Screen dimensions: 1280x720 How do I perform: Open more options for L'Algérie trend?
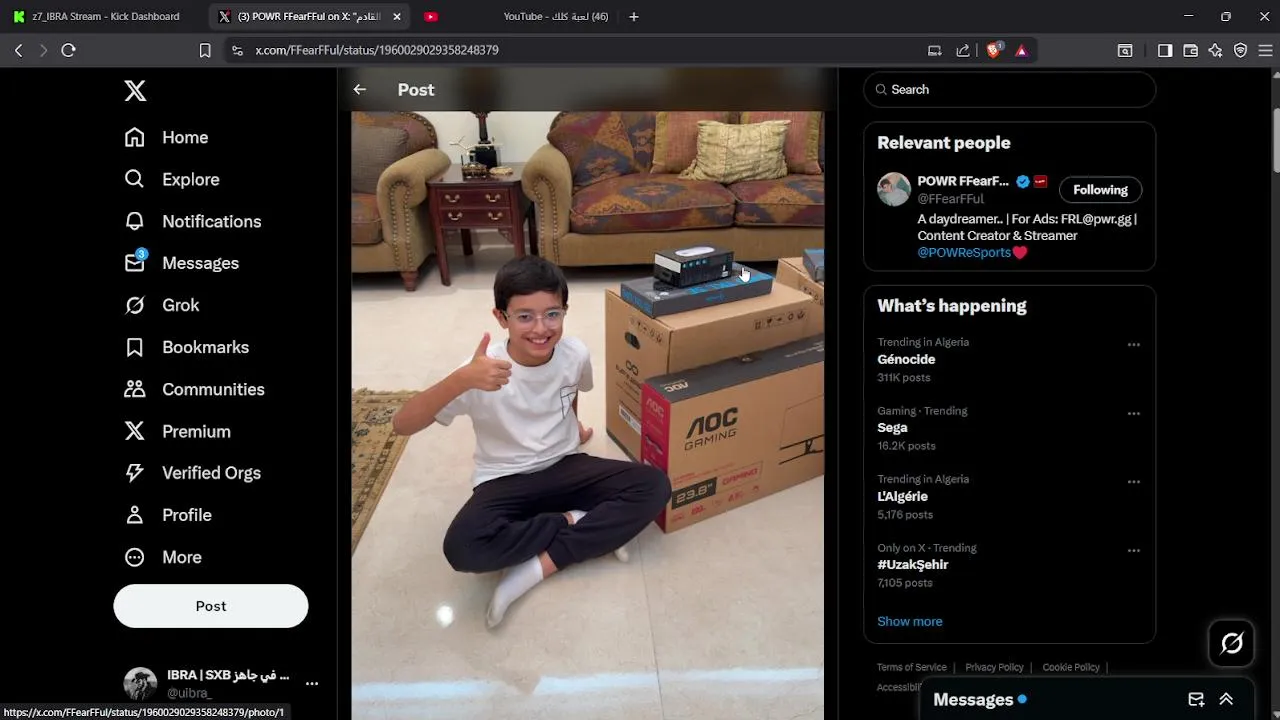coord(1134,481)
